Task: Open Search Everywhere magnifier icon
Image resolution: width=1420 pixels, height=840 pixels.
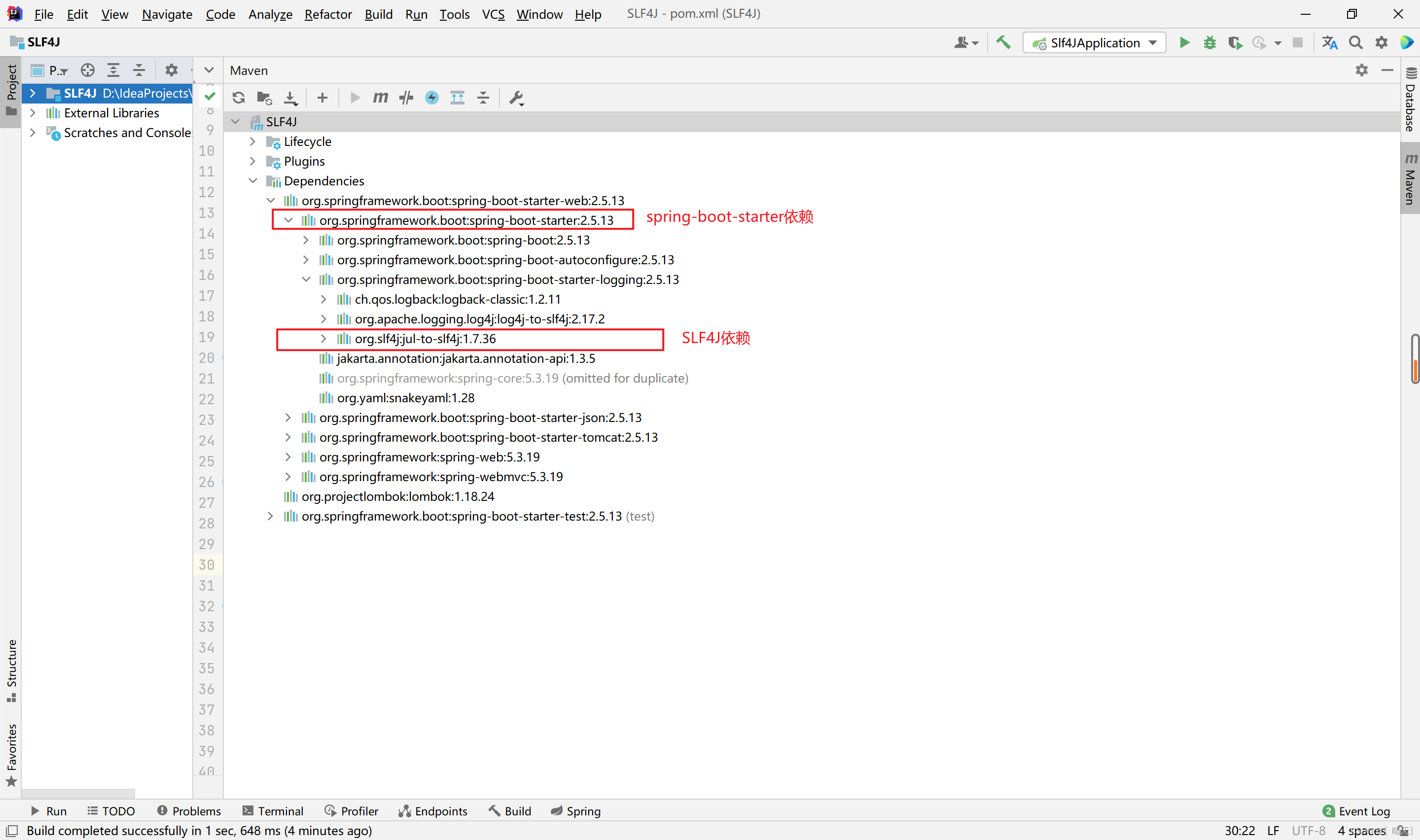Action: click(1355, 42)
